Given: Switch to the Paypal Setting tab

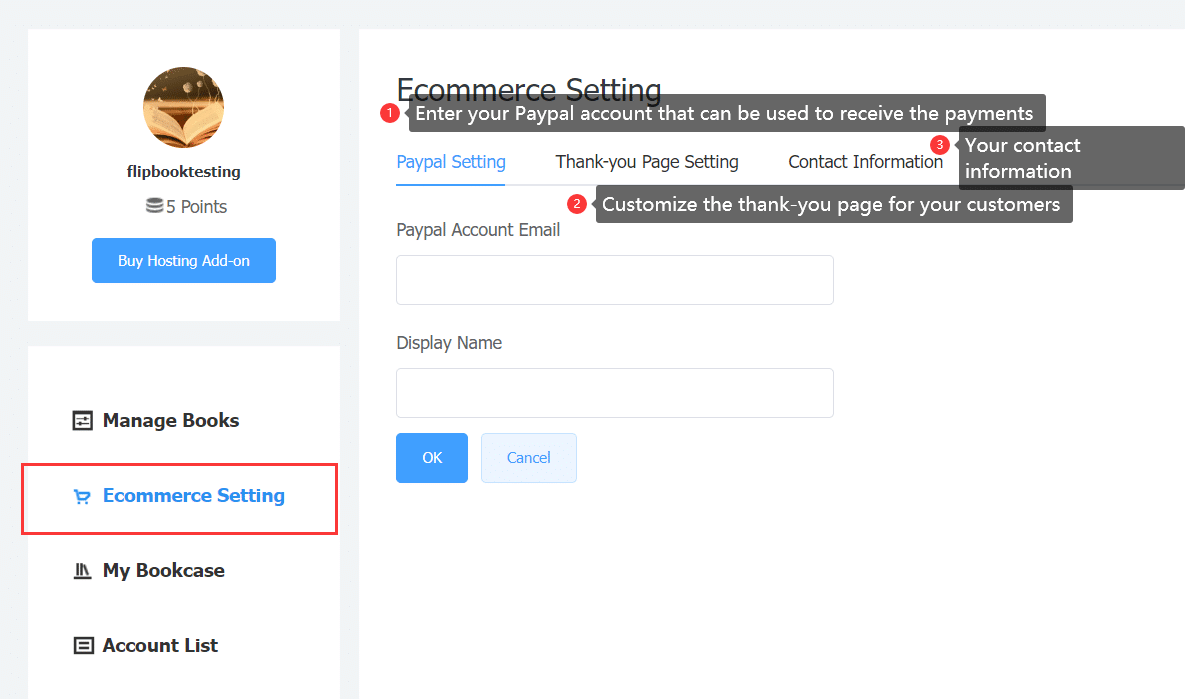Looking at the screenshot, I should pyautogui.click(x=451, y=162).
